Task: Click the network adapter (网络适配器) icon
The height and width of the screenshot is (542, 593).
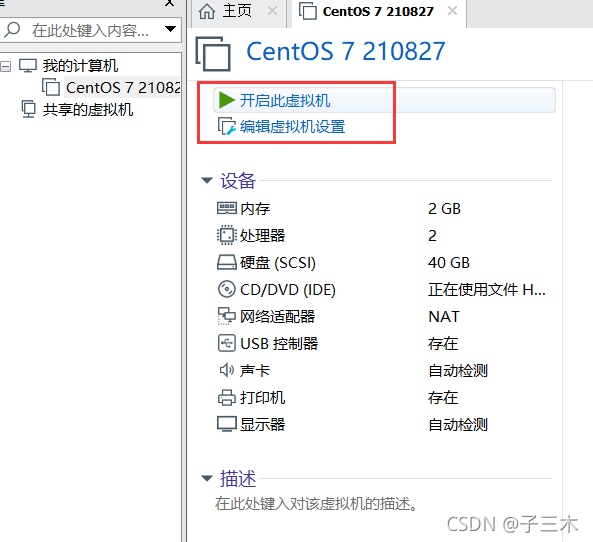Action: pyautogui.click(x=227, y=316)
